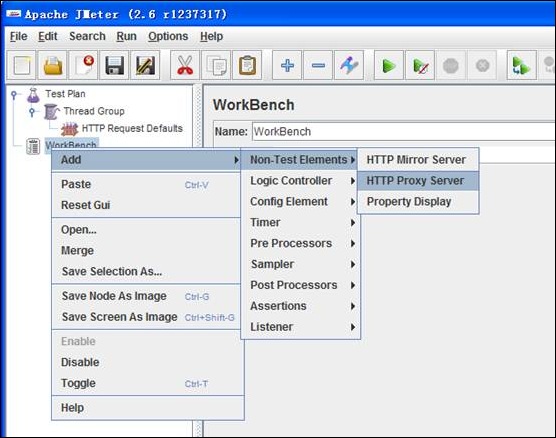556x438 pixels.
Task: Click the Copy toolbar icon
Action: pyautogui.click(x=216, y=65)
